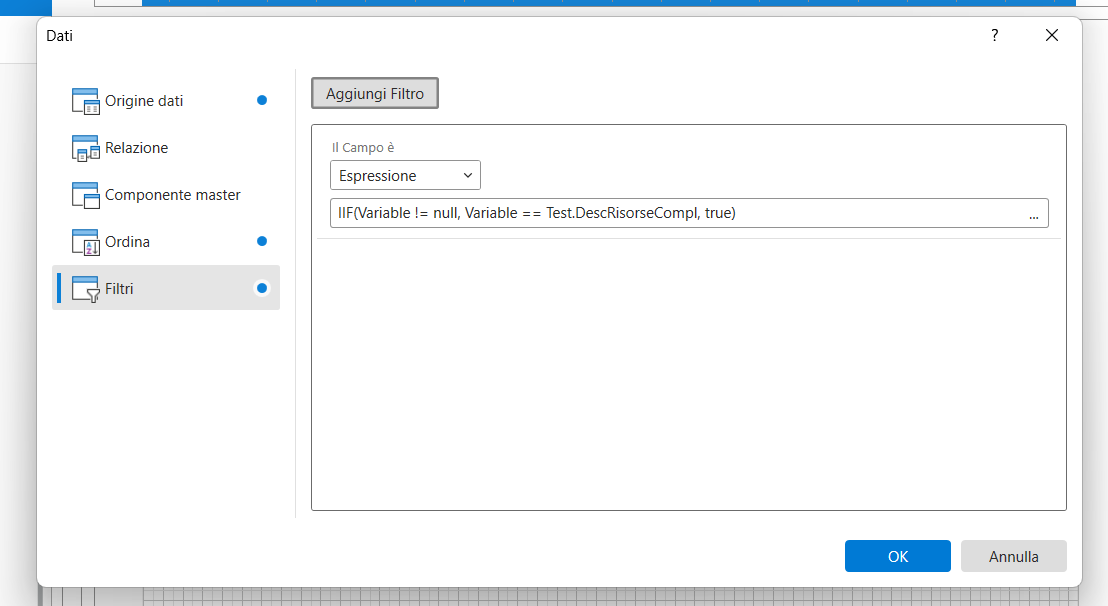
Task: Click the blue dot beside Ordina
Action: point(262,241)
